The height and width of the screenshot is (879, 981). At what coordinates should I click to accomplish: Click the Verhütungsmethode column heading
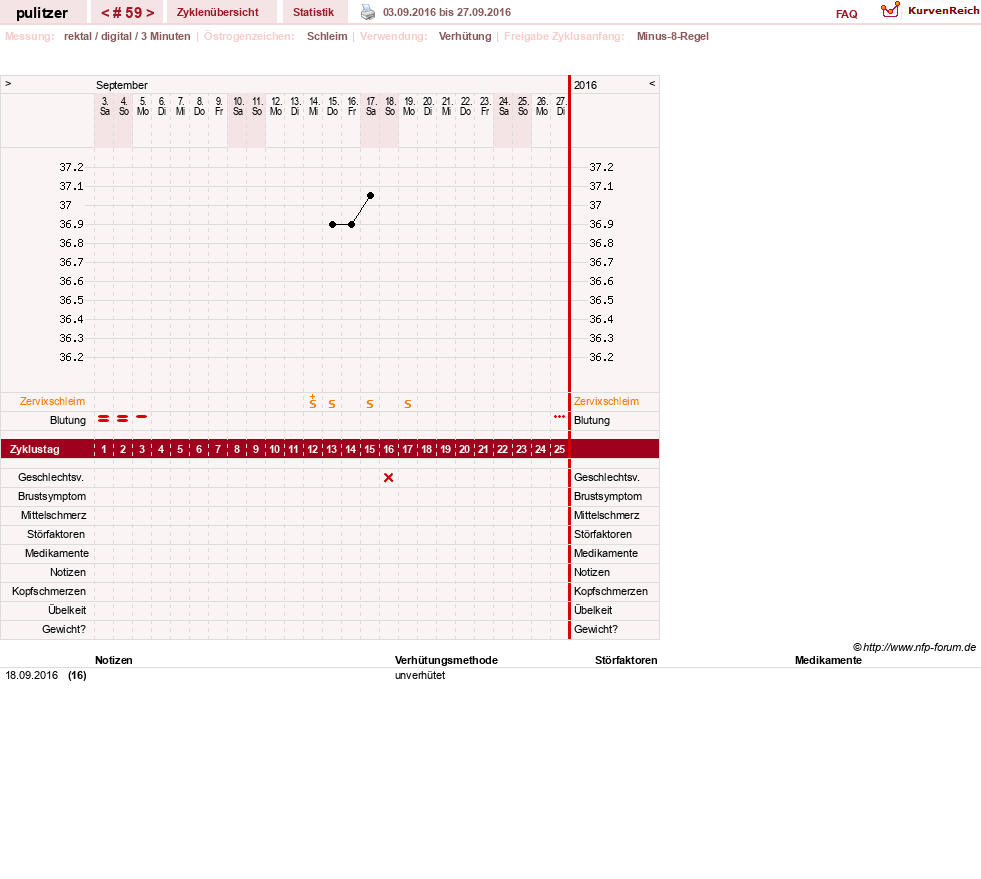[446, 661]
